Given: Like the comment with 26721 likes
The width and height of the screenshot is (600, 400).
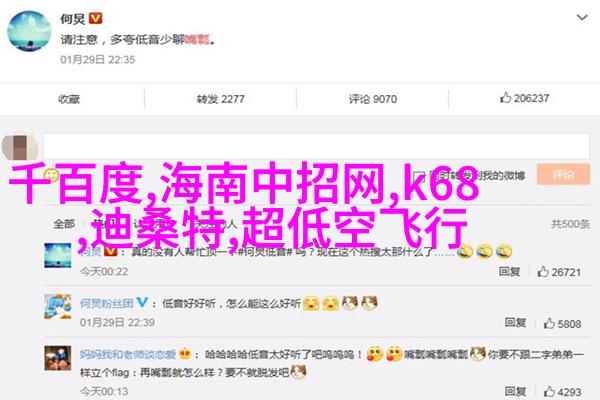Looking at the screenshot, I should click(543, 272).
